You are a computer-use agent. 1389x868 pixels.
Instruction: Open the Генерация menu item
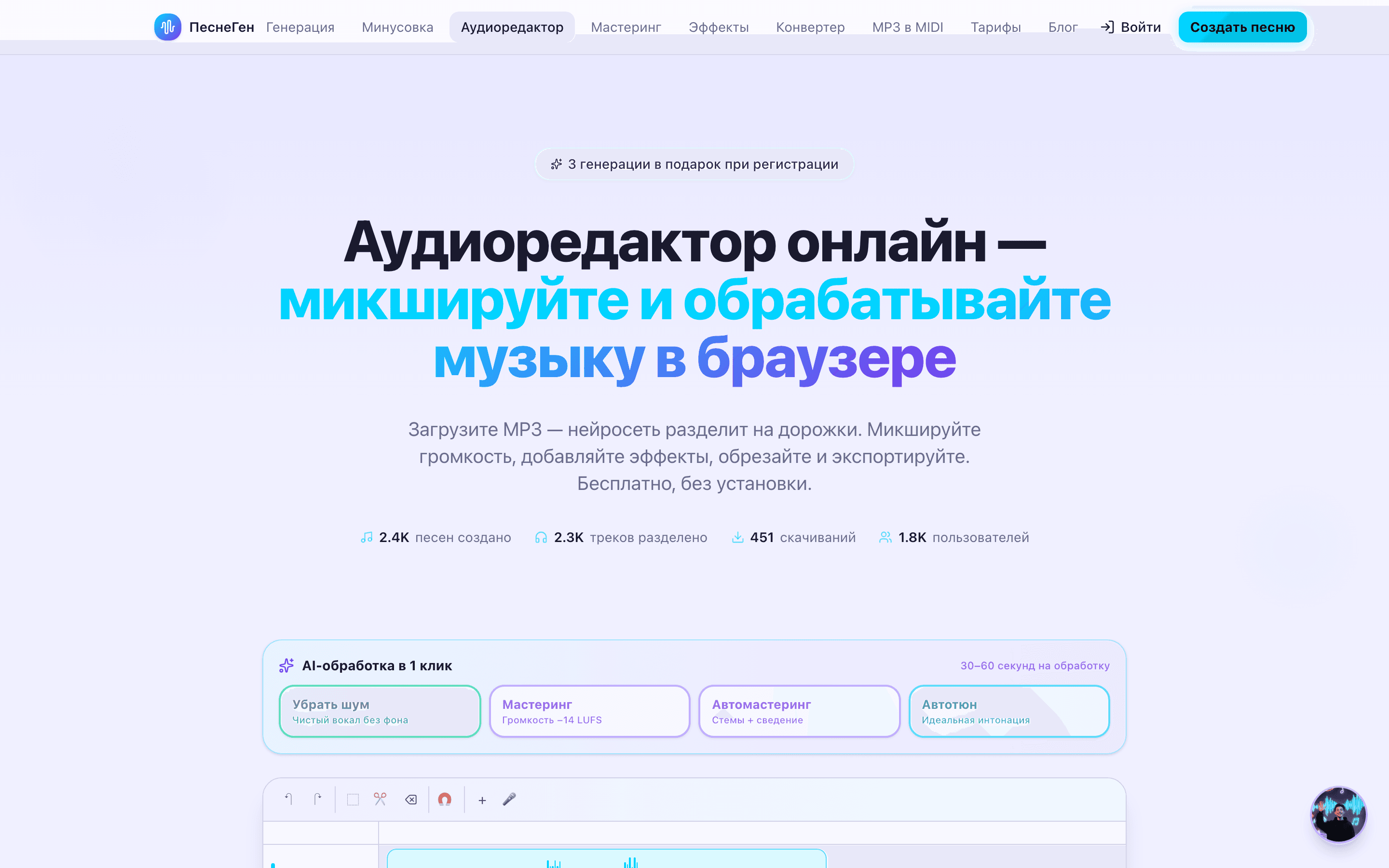click(x=300, y=27)
